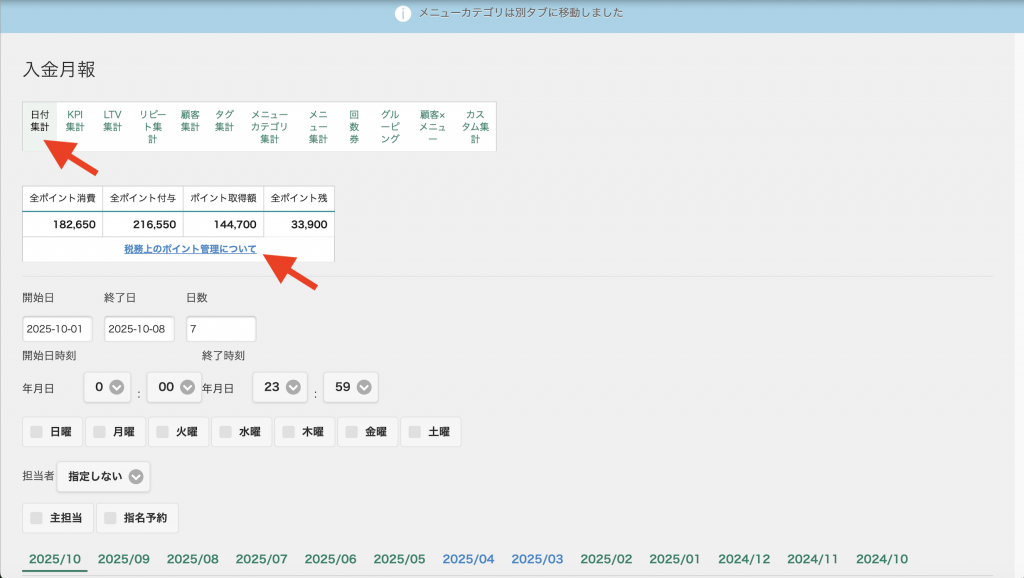Click the info icon in top banner

[403, 14]
